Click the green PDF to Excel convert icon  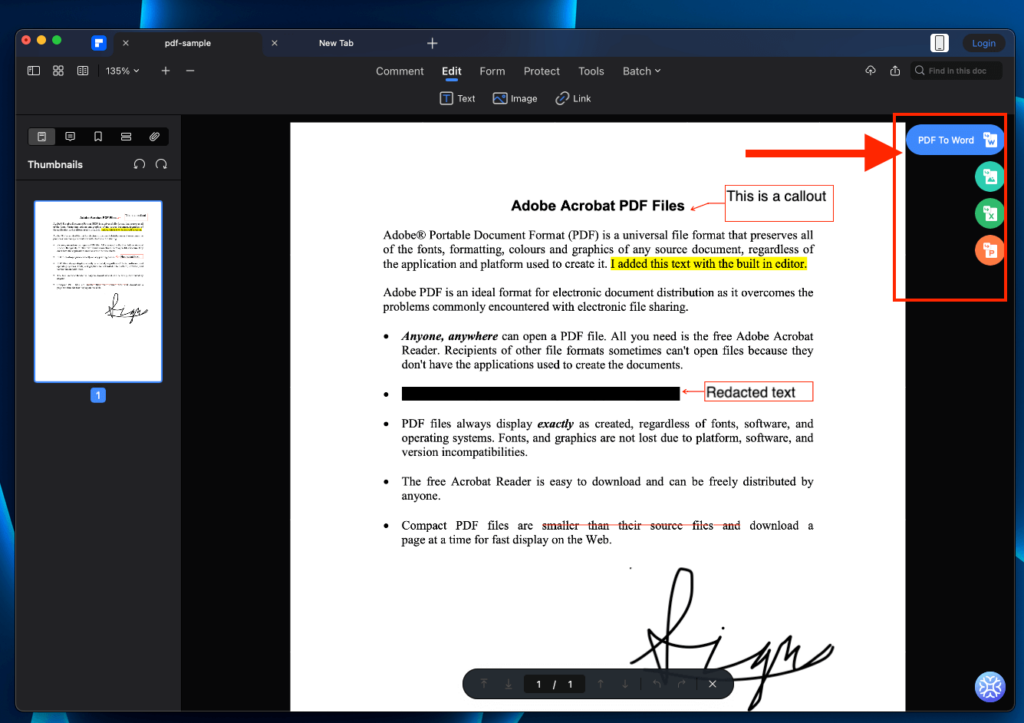pyautogui.click(x=989, y=214)
